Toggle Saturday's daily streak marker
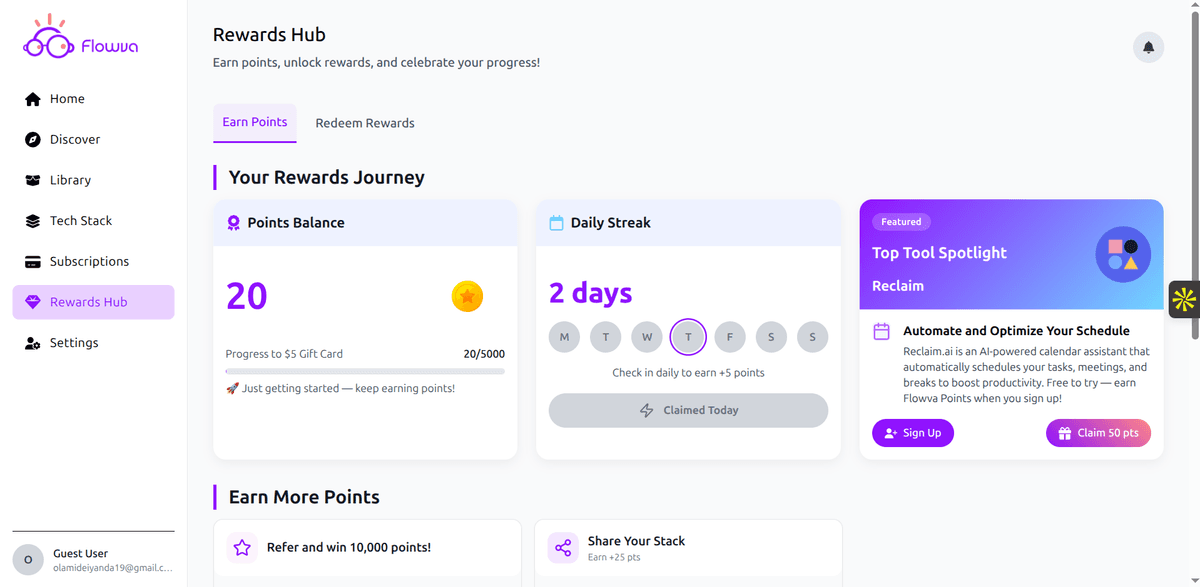The image size is (1200, 587). (771, 337)
